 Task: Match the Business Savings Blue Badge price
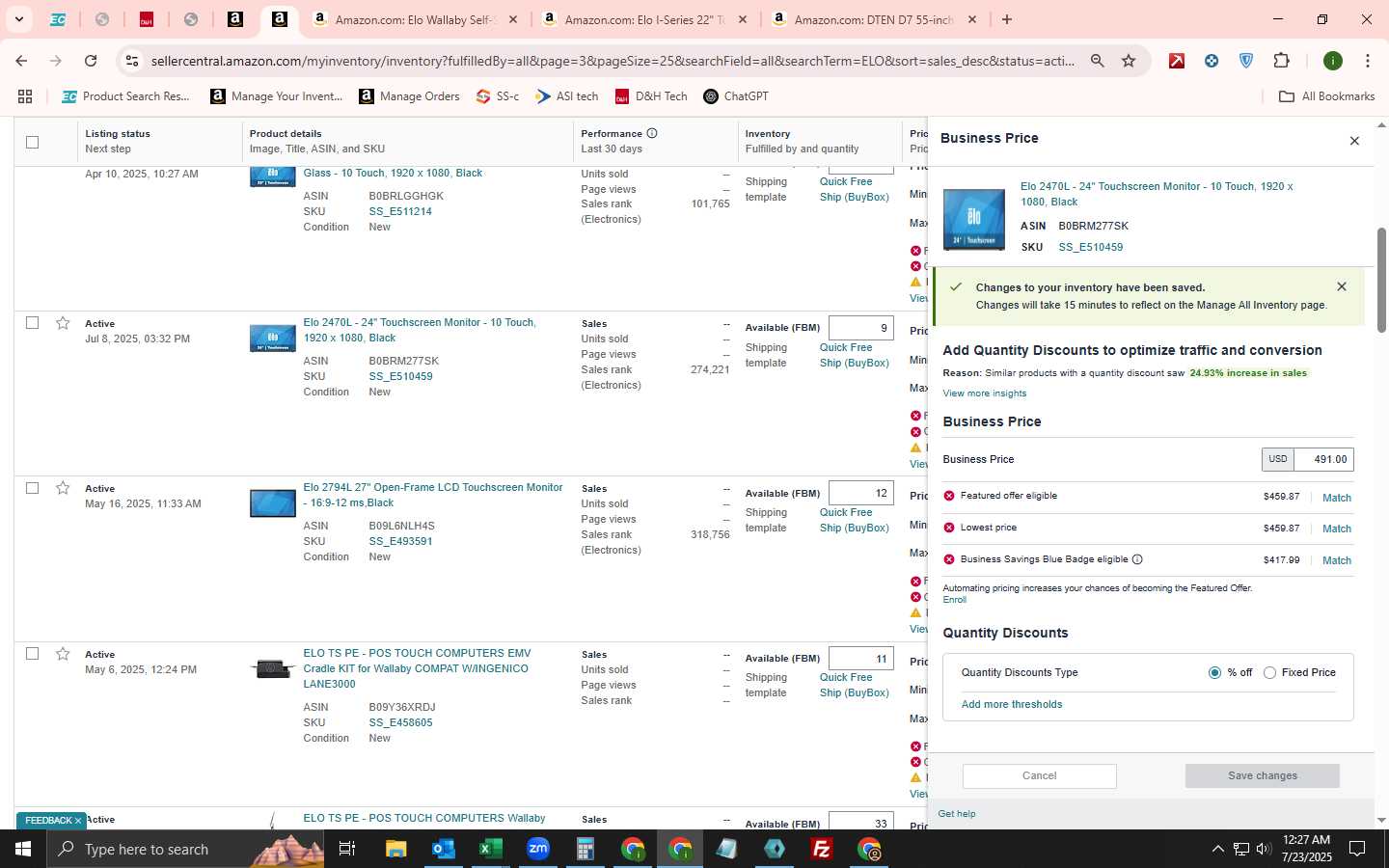(1336, 560)
